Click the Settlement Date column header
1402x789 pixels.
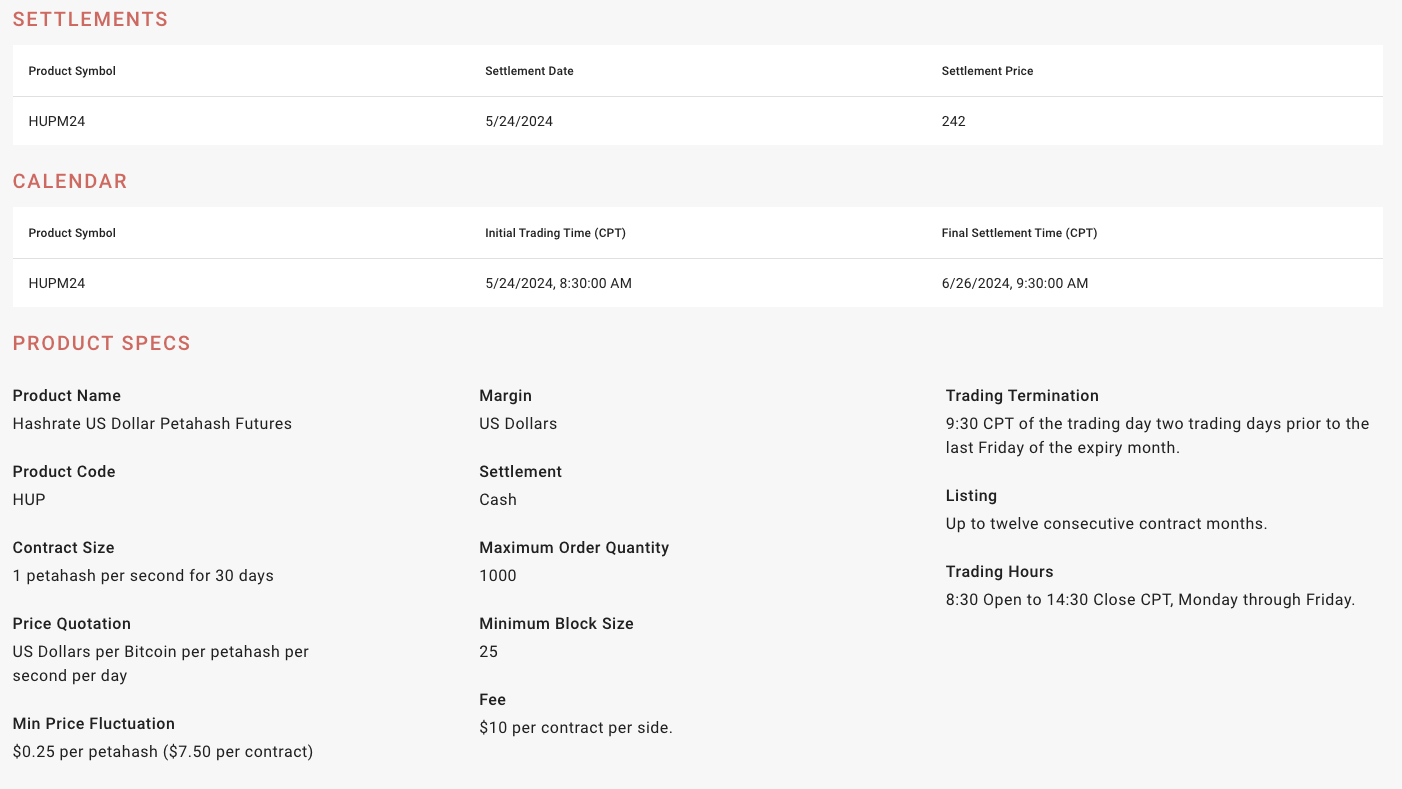click(529, 71)
